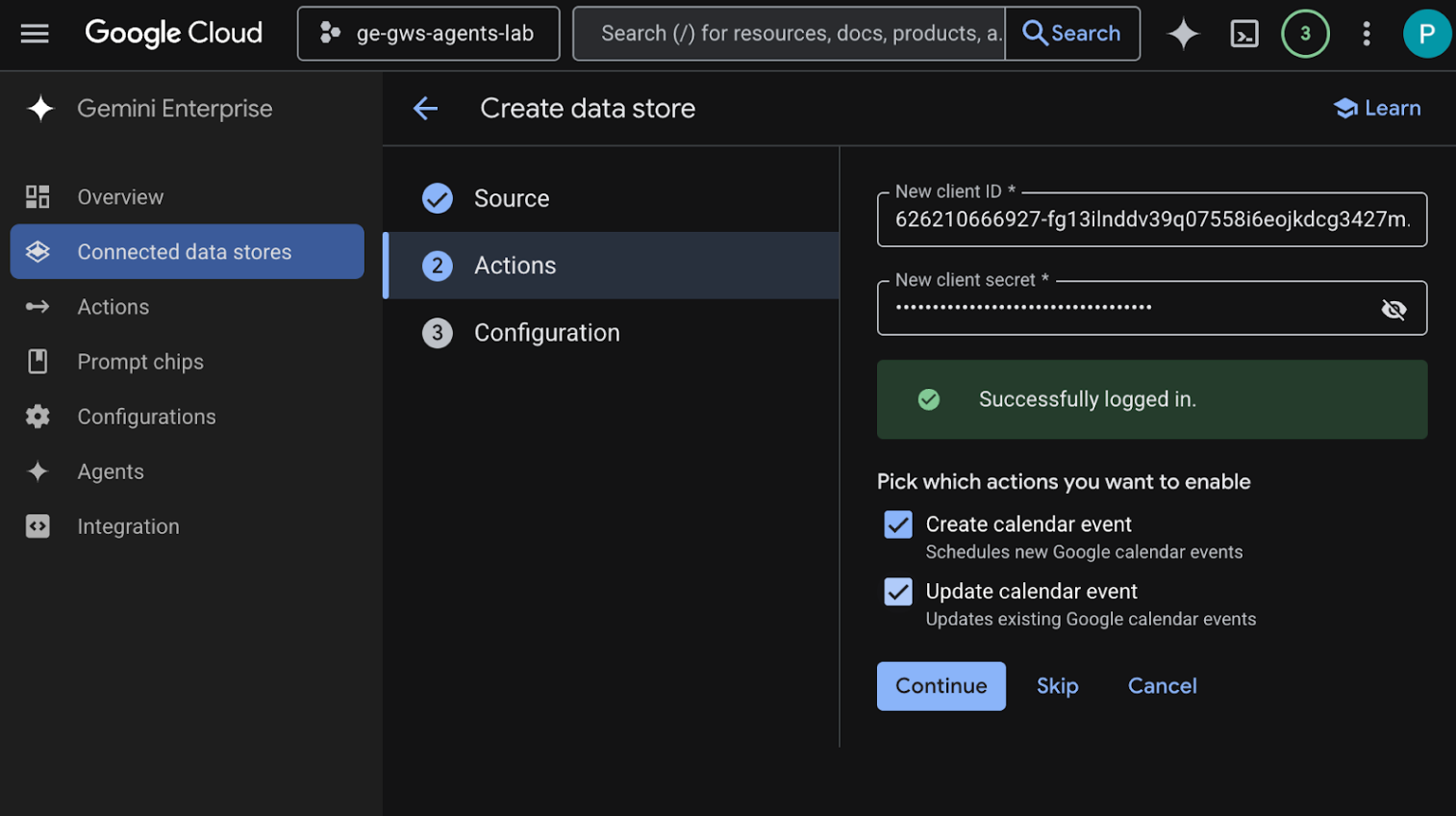Image resolution: width=1456 pixels, height=816 pixels.
Task: Uncheck Create calendar event checkbox
Action: (898, 524)
